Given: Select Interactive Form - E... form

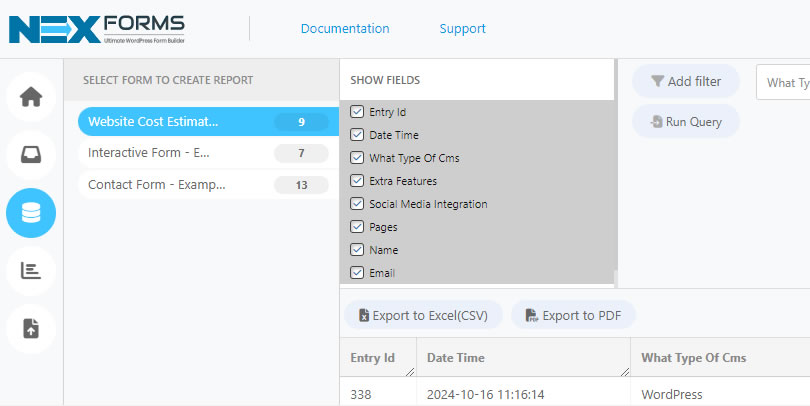Looking at the screenshot, I should pos(208,153).
